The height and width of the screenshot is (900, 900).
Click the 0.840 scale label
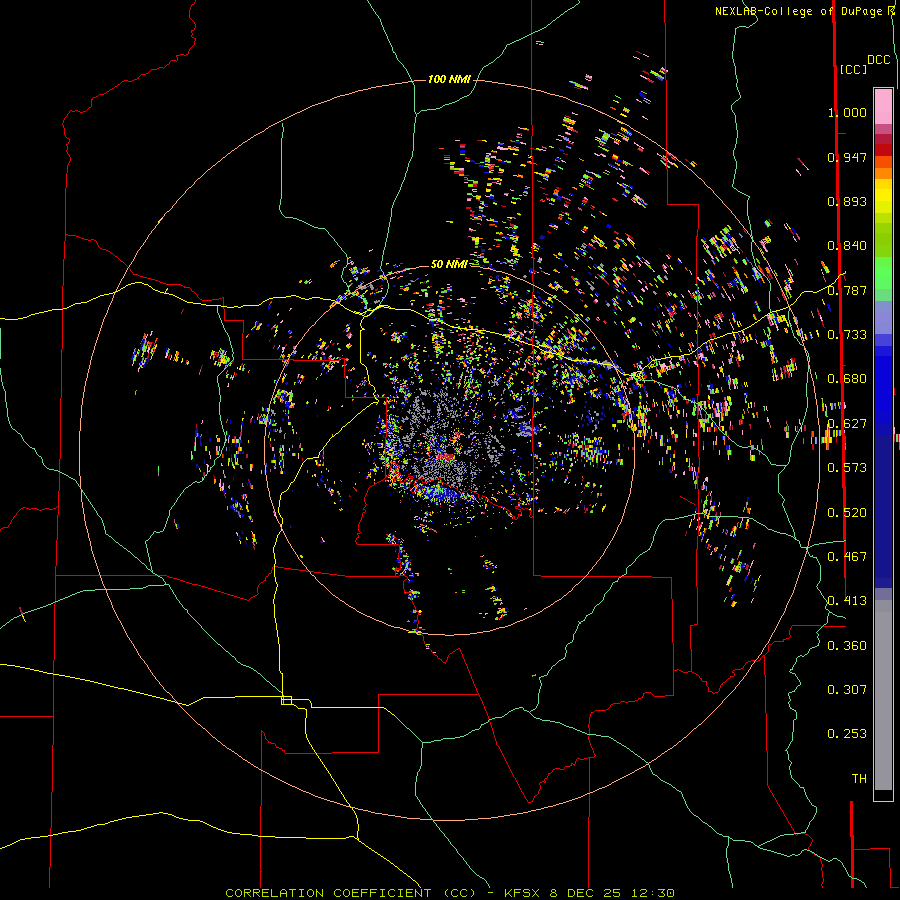(x=847, y=246)
